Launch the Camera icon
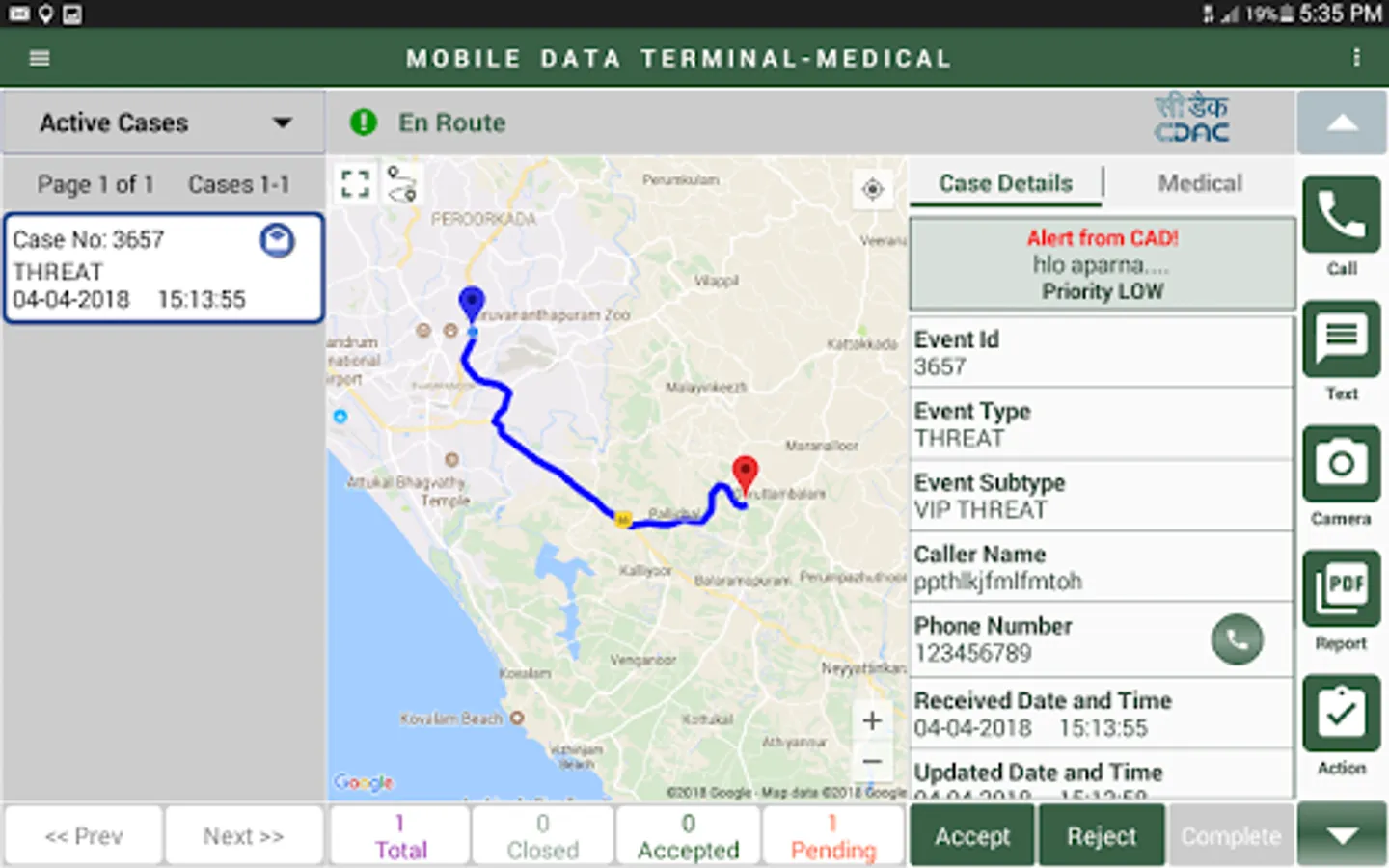1389x868 pixels. click(1341, 464)
